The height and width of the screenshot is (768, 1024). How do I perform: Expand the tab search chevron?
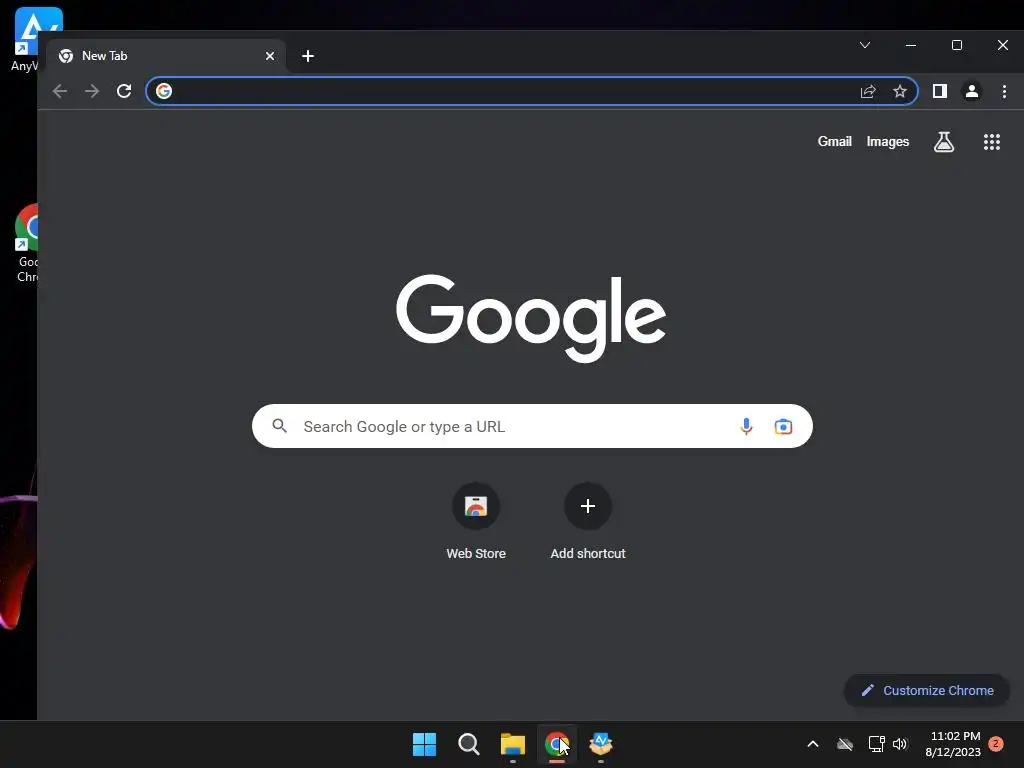point(865,45)
